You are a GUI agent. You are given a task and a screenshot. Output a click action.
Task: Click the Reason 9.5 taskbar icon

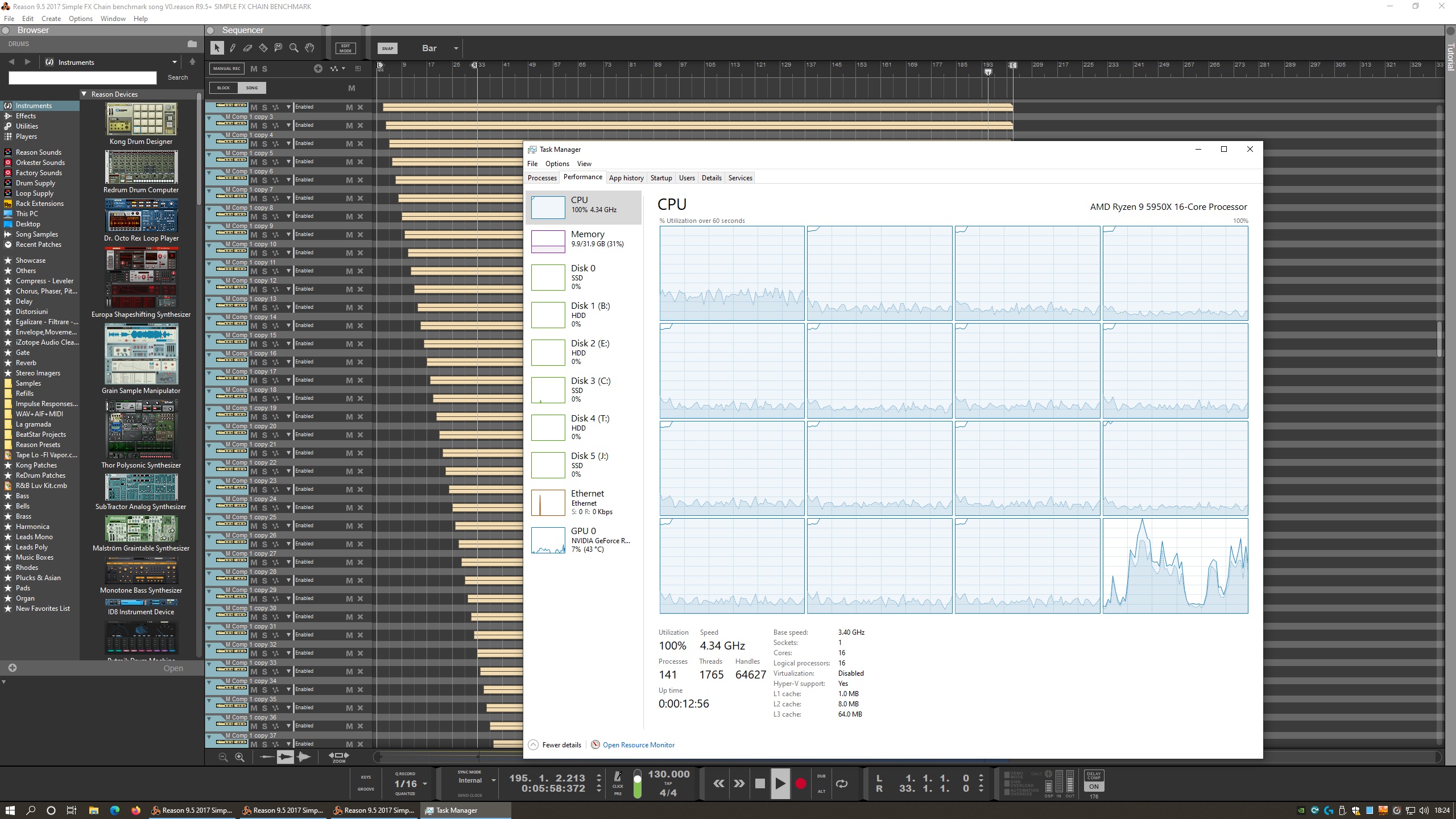(x=196, y=810)
